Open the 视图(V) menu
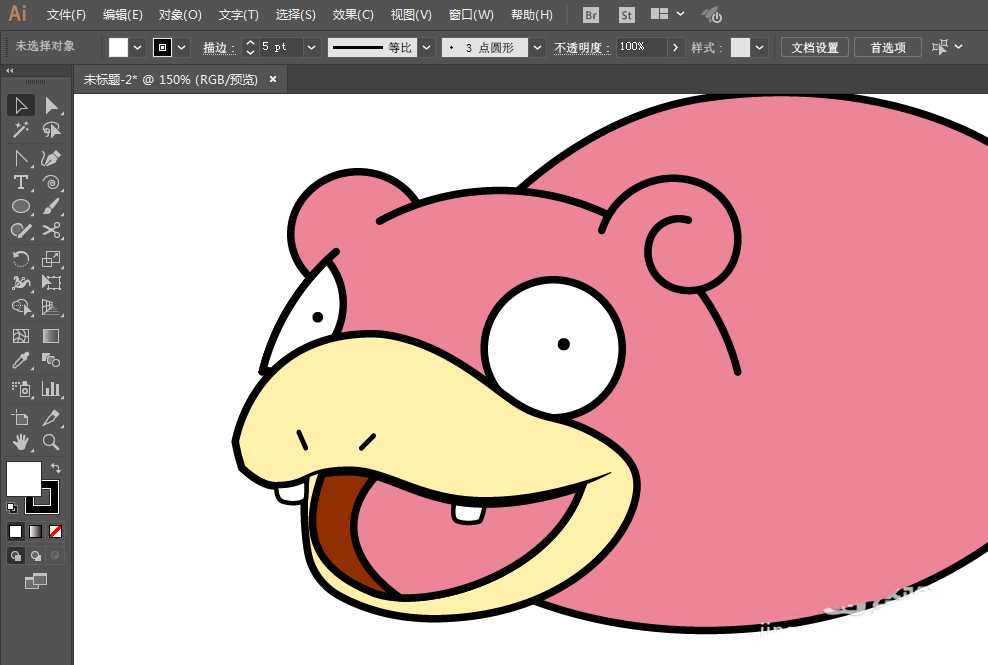The height and width of the screenshot is (665, 988). pos(411,14)
